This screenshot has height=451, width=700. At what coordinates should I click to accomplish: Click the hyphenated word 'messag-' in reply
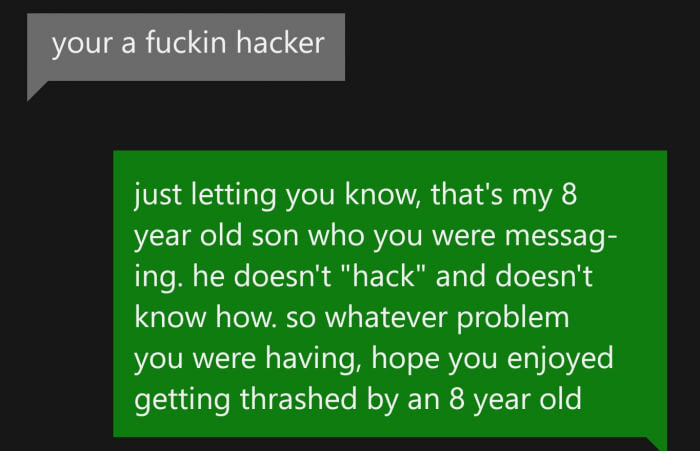coord(561,236)
